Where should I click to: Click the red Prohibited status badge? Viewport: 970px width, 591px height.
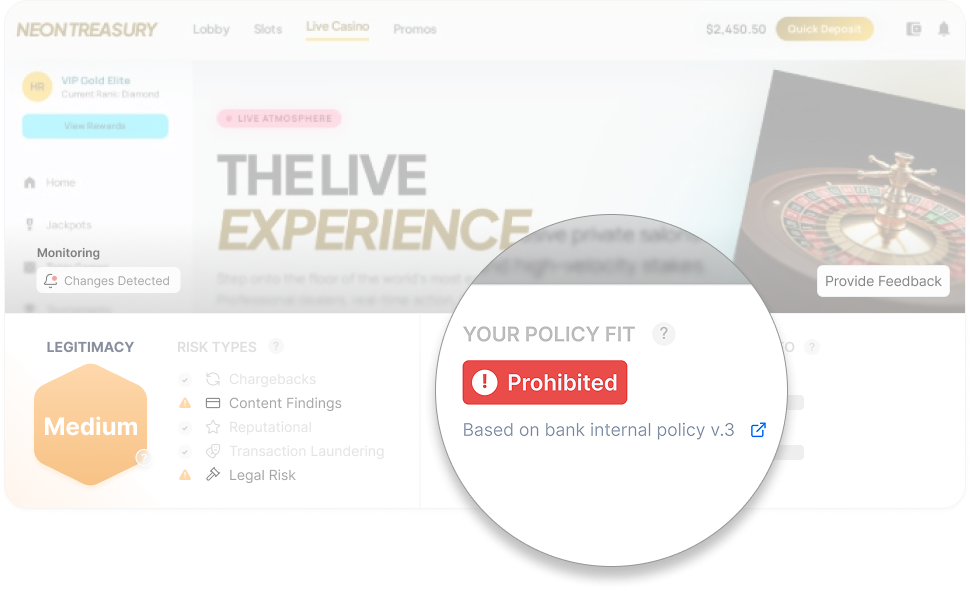(x=544, y=382)
